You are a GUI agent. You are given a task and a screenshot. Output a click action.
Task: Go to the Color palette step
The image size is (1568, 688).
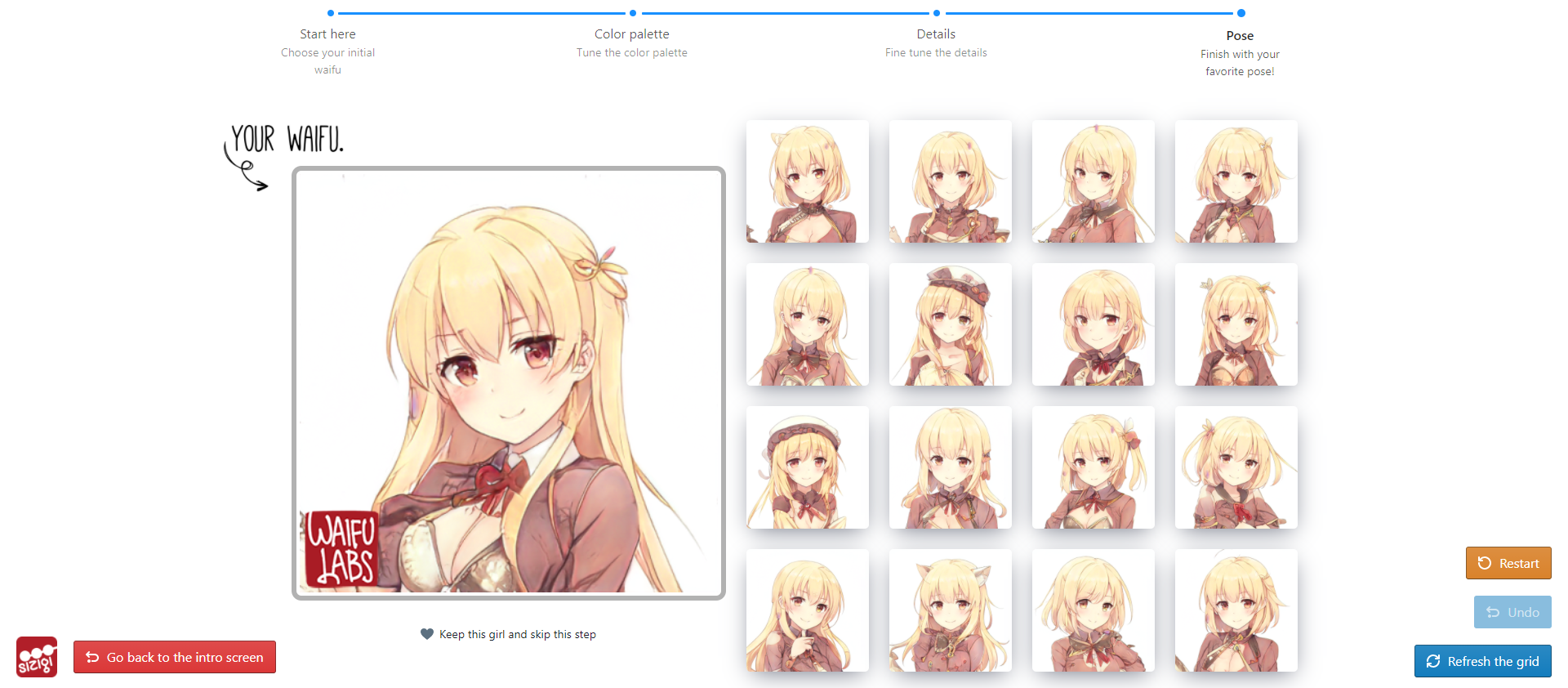(x=632, y=34)
